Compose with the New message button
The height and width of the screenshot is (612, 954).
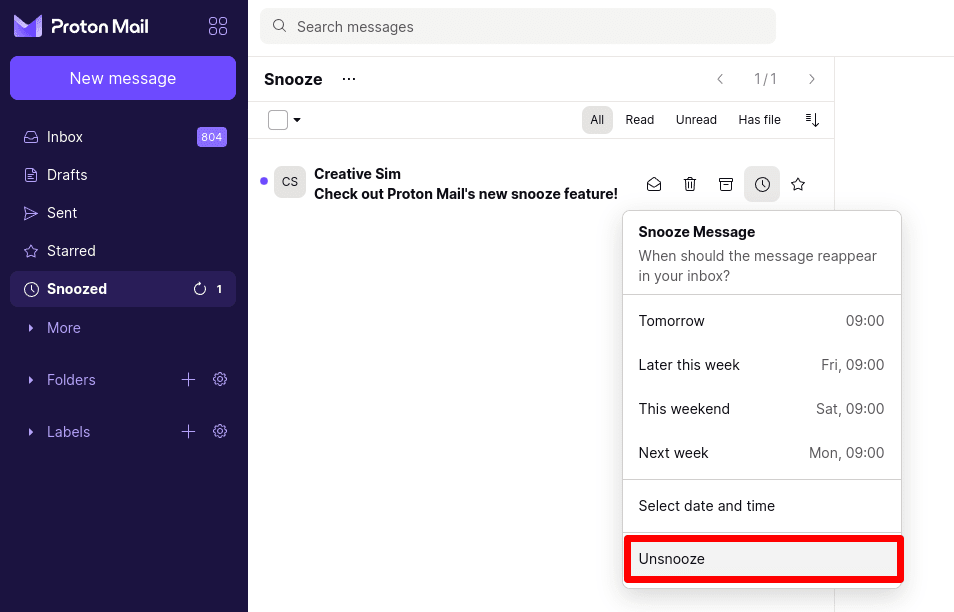pyautogui.click(x=123, y=78)
